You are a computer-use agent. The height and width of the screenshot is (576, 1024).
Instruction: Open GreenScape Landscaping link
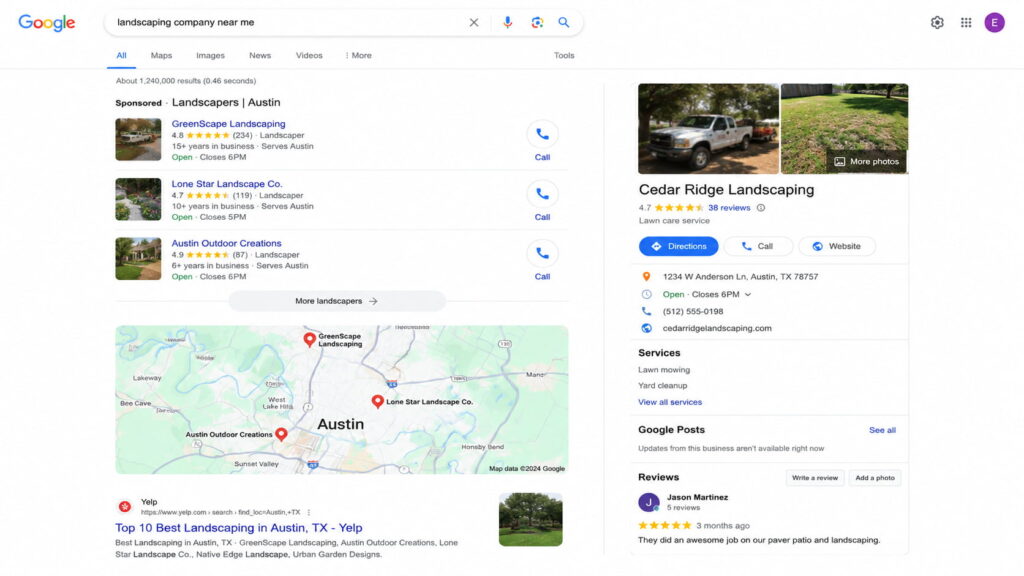(x=228, y=123)
